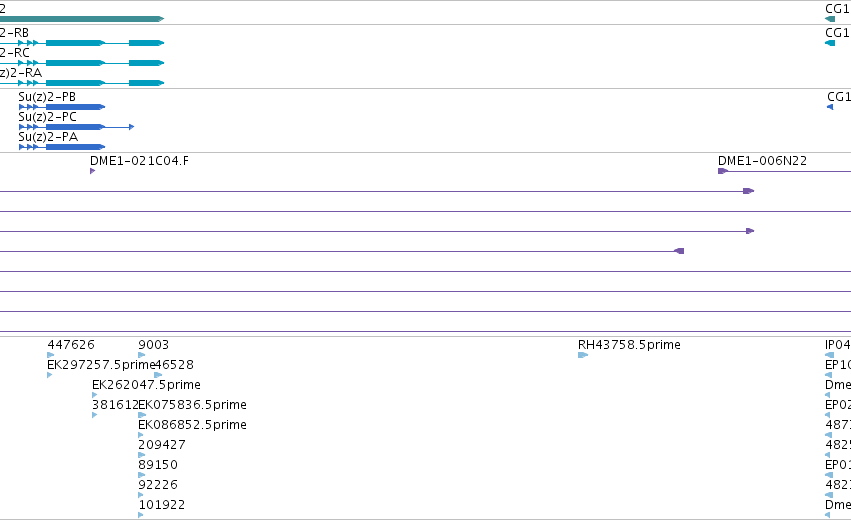This screenshot has height=520, width=851.
Task: Click the DME1-021C04.F label
Action: [x=139, y=161]
